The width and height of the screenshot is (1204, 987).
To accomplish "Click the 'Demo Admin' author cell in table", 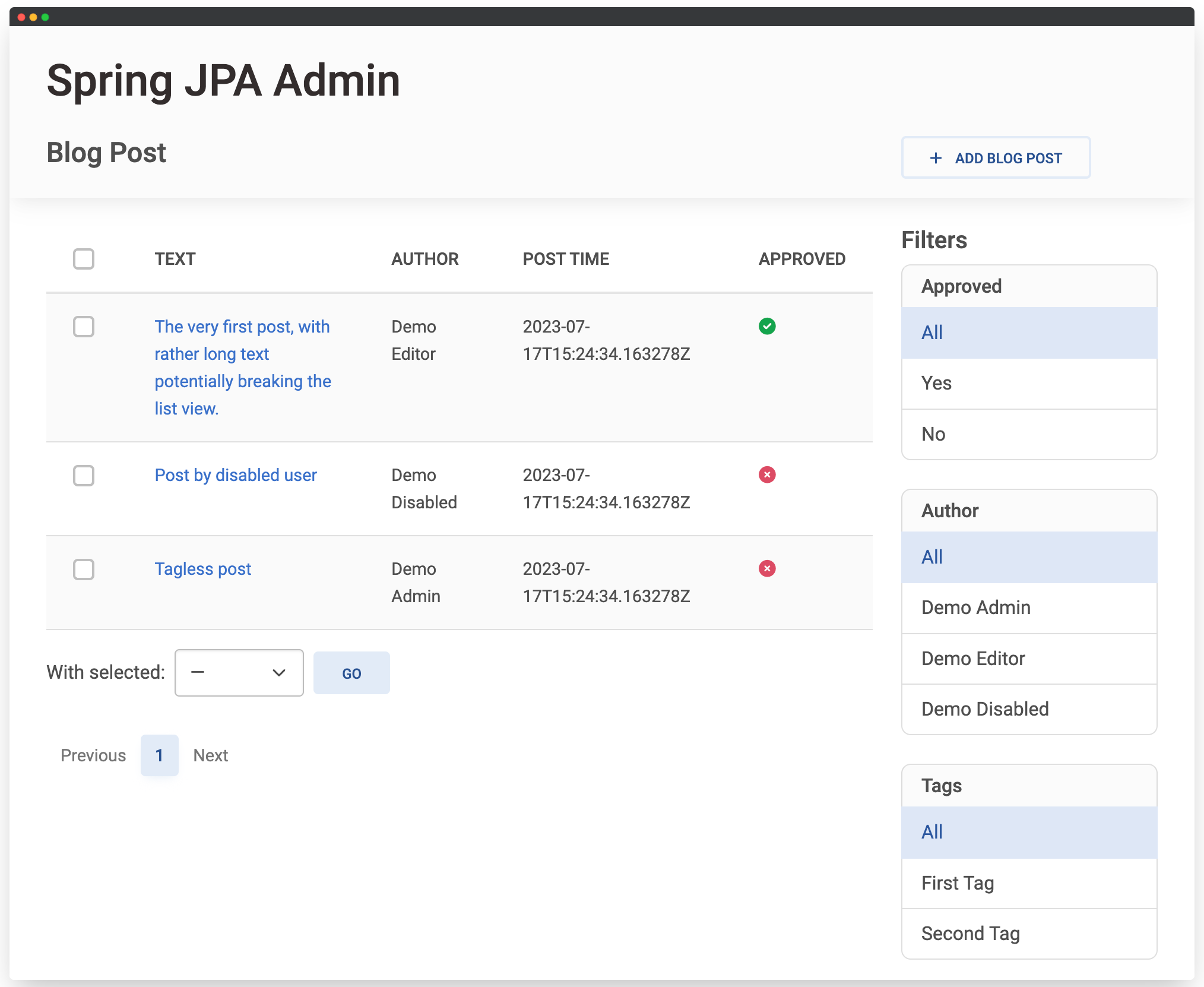I will [x=416, y=583].
